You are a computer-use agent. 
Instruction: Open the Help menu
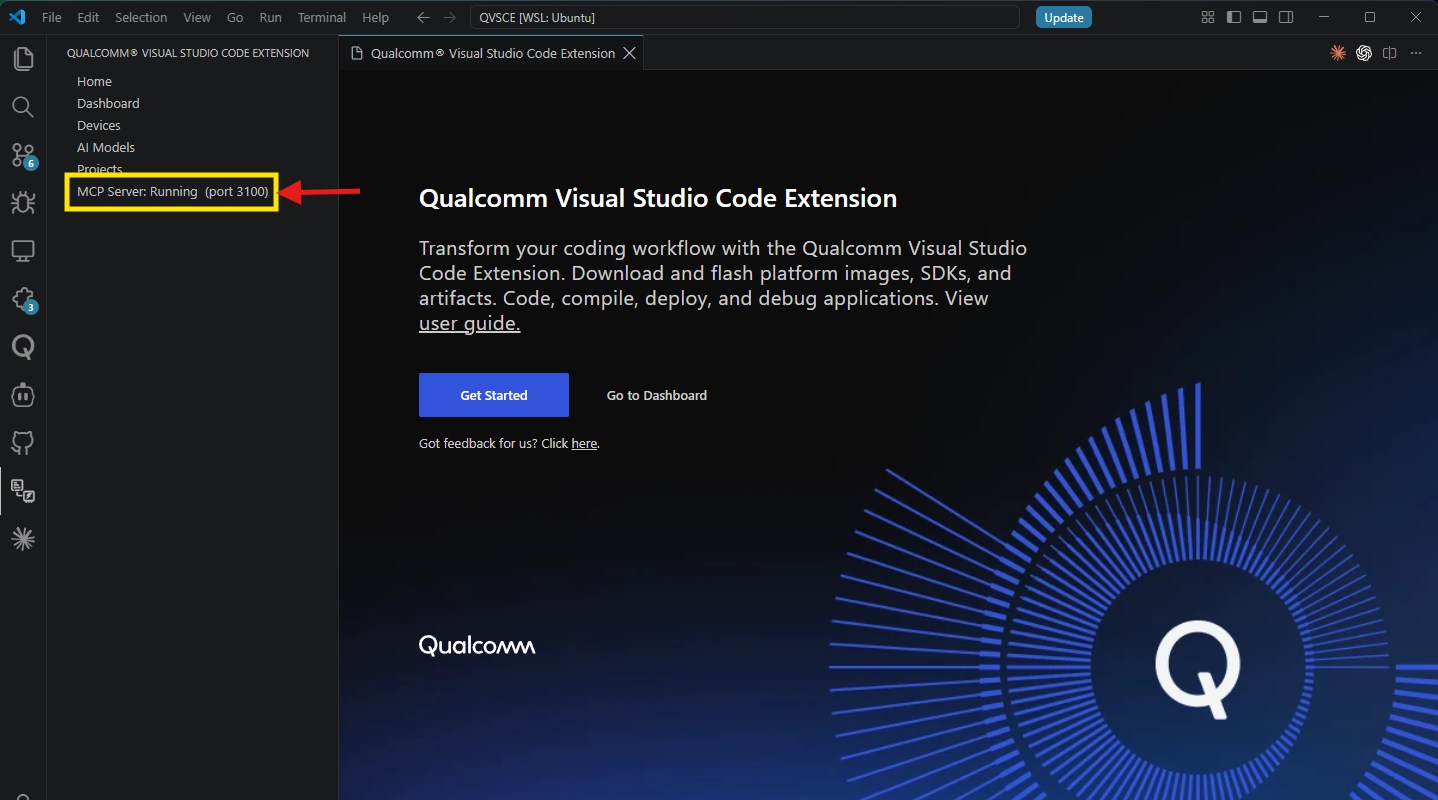375,17
